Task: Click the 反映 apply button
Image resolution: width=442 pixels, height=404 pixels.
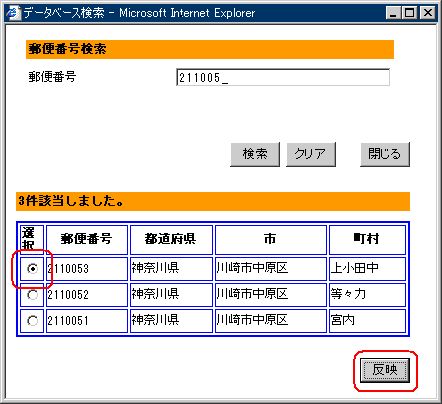Action: 385,370
